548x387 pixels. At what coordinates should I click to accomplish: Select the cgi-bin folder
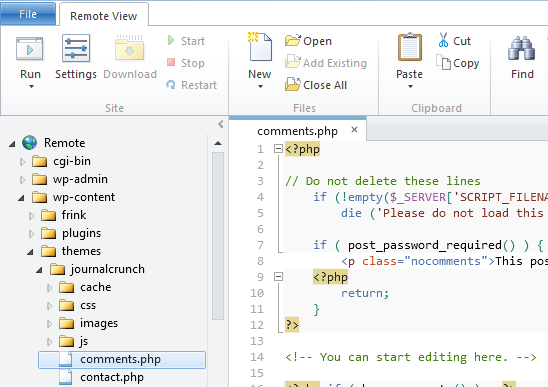[x=62, y=161]
